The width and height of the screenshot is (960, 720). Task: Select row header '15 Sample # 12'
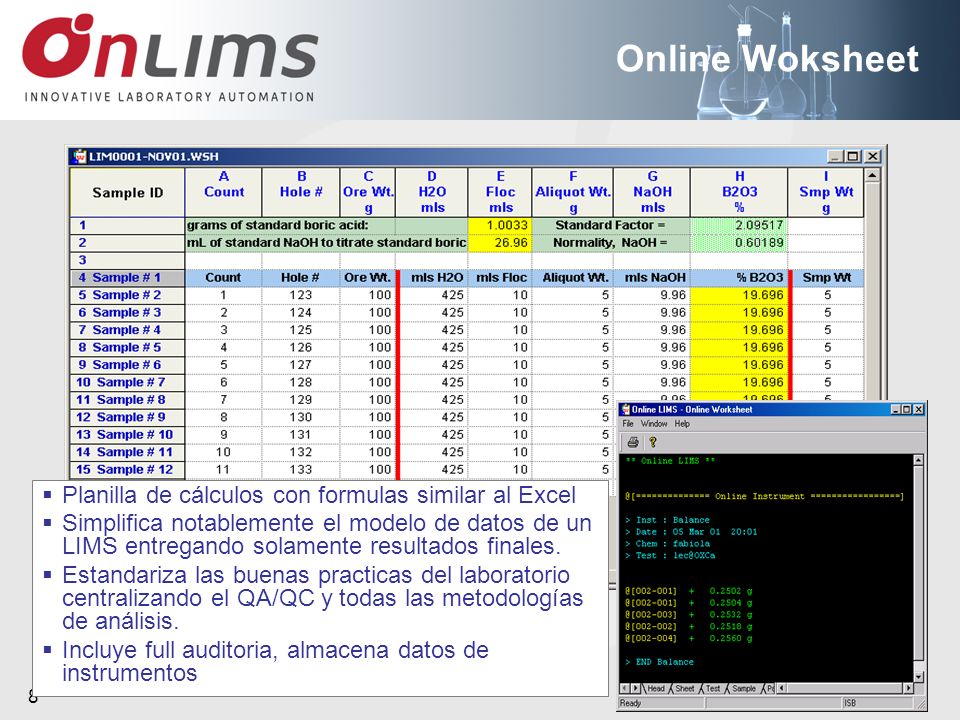[x=127, y=470]
